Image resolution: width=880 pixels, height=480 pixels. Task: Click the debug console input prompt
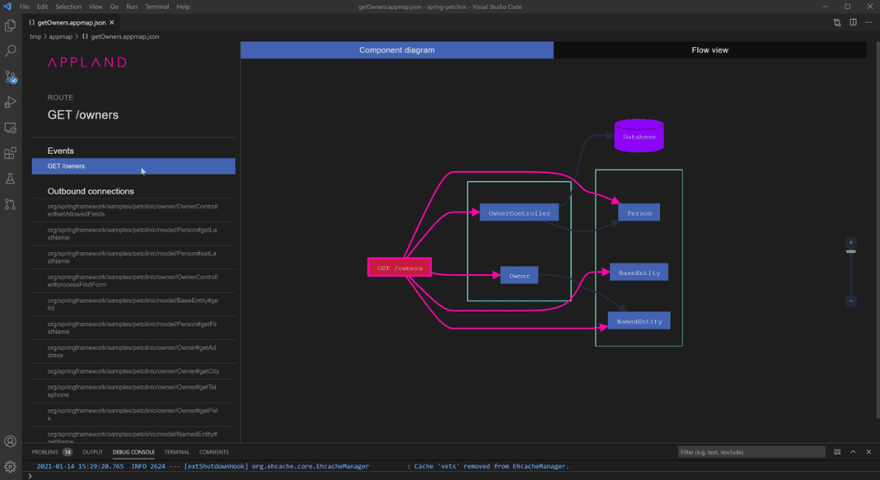tap(449, 476)
